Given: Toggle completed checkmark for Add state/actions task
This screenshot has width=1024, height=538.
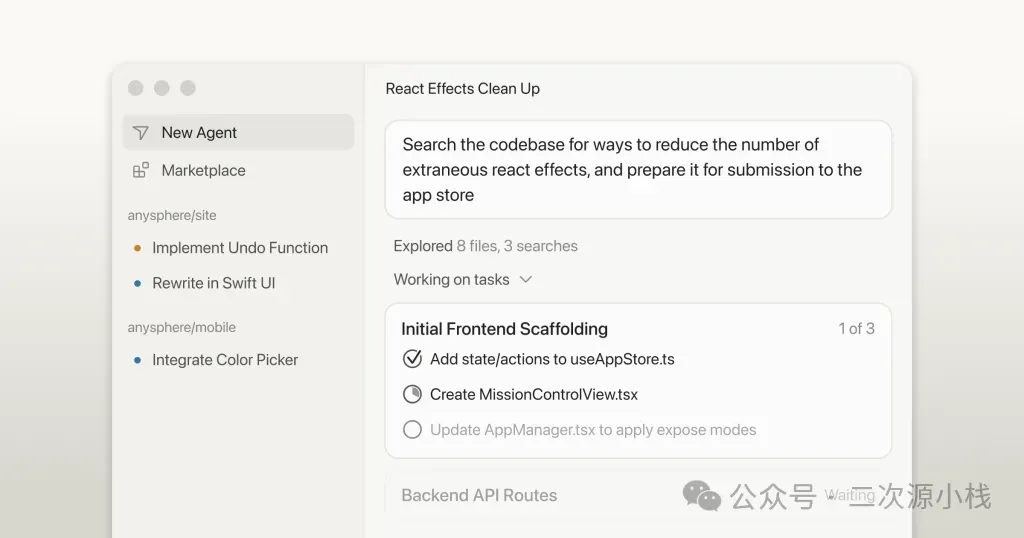Looking at the screenshot, I should [x=412, y=359].
